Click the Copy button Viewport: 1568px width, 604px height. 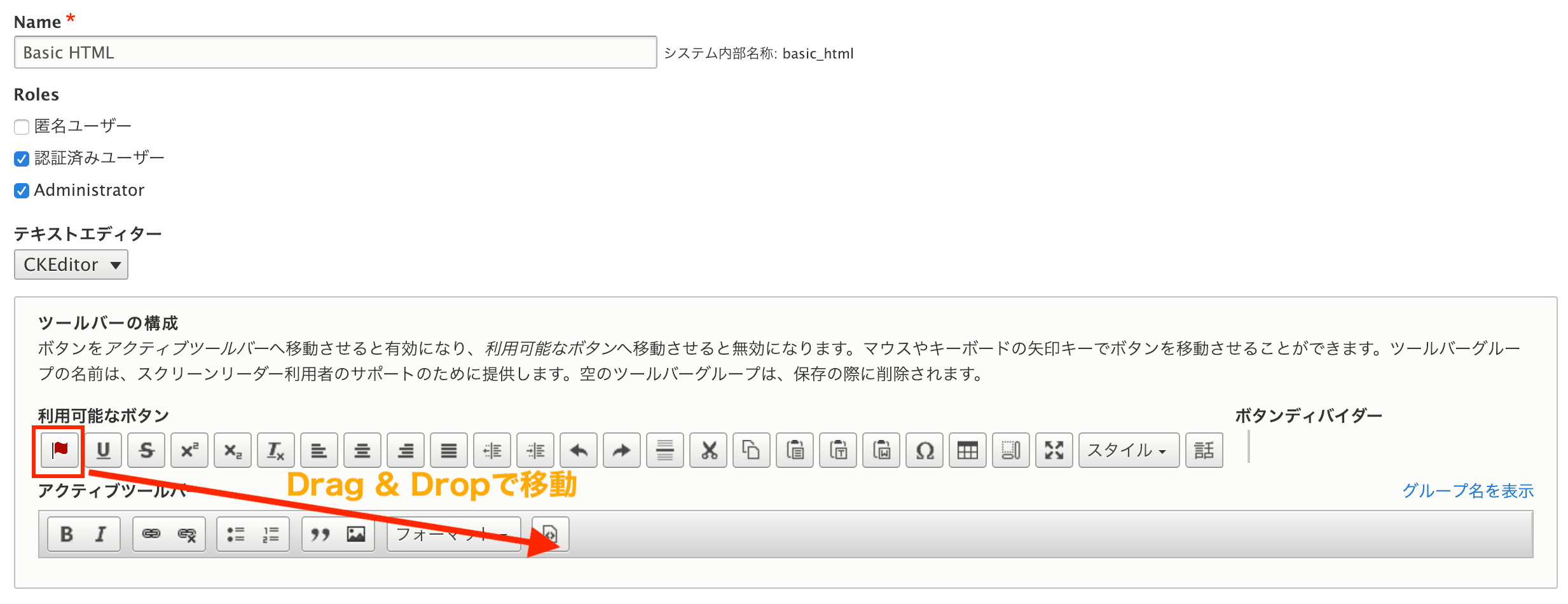(752, 451)
